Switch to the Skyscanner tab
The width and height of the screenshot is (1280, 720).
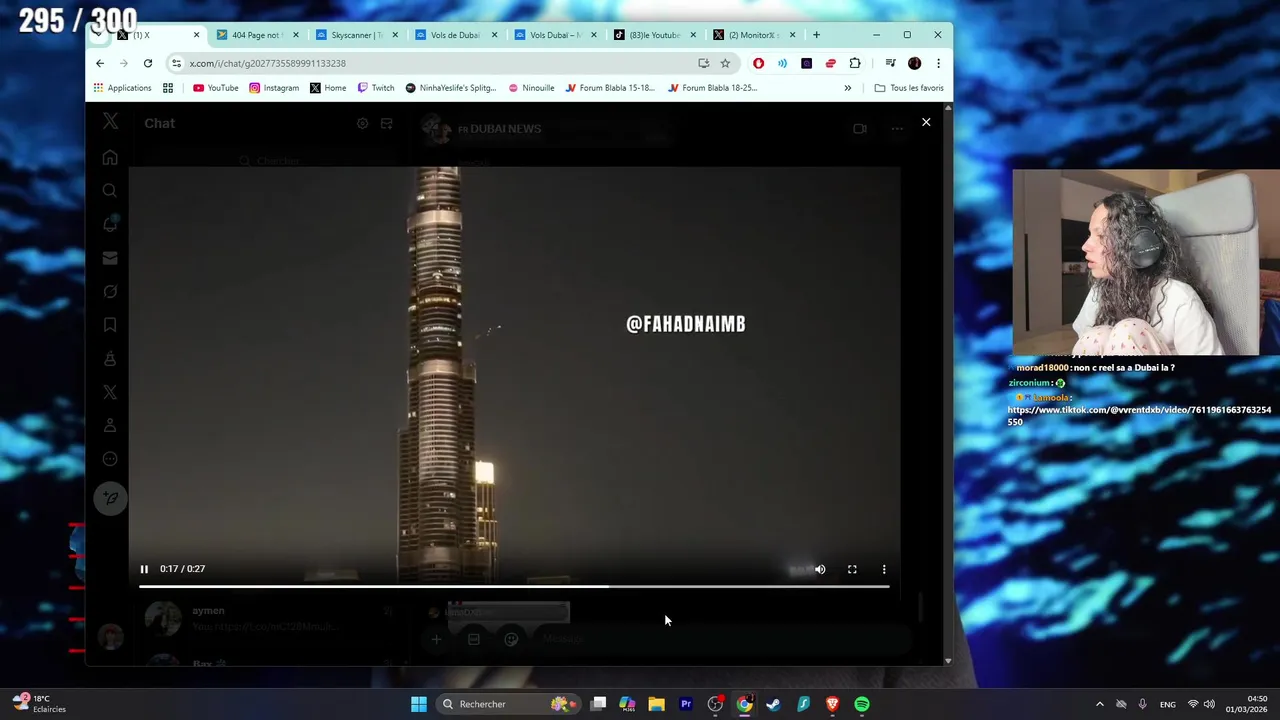click(x=356, y=35)
